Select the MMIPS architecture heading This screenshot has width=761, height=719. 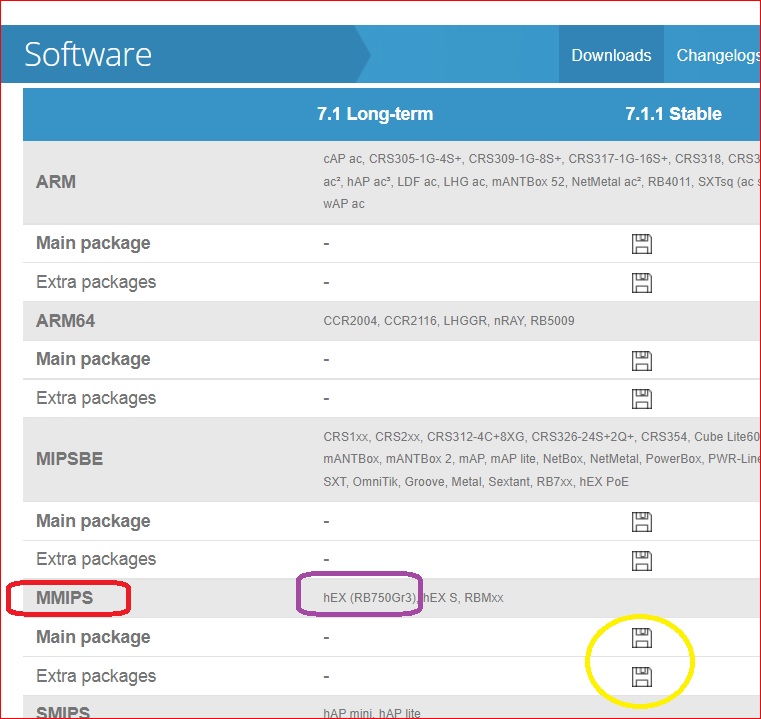point(64,598)
